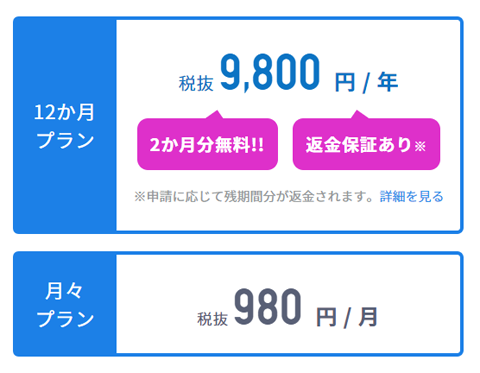Image resolution: width=480 pixels, height=373 pixels.
Task: Click the 円 / 年 unit text
Action: point(366,82)
